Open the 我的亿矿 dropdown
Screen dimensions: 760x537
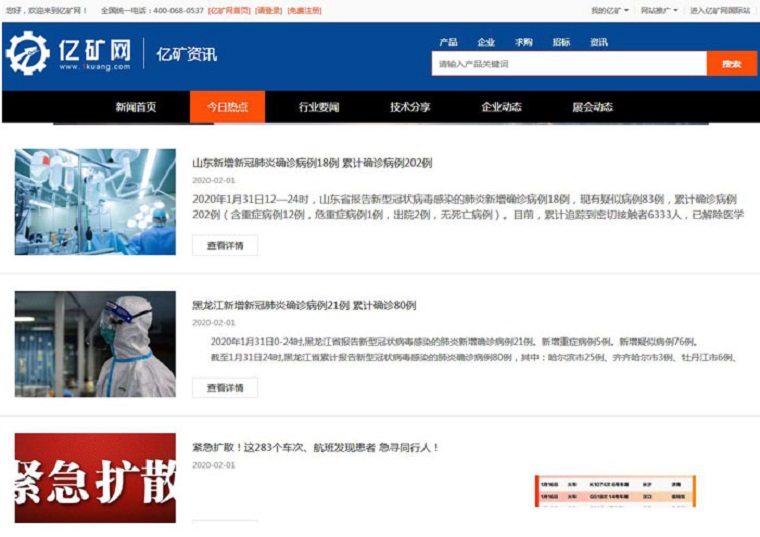[609, 11]
